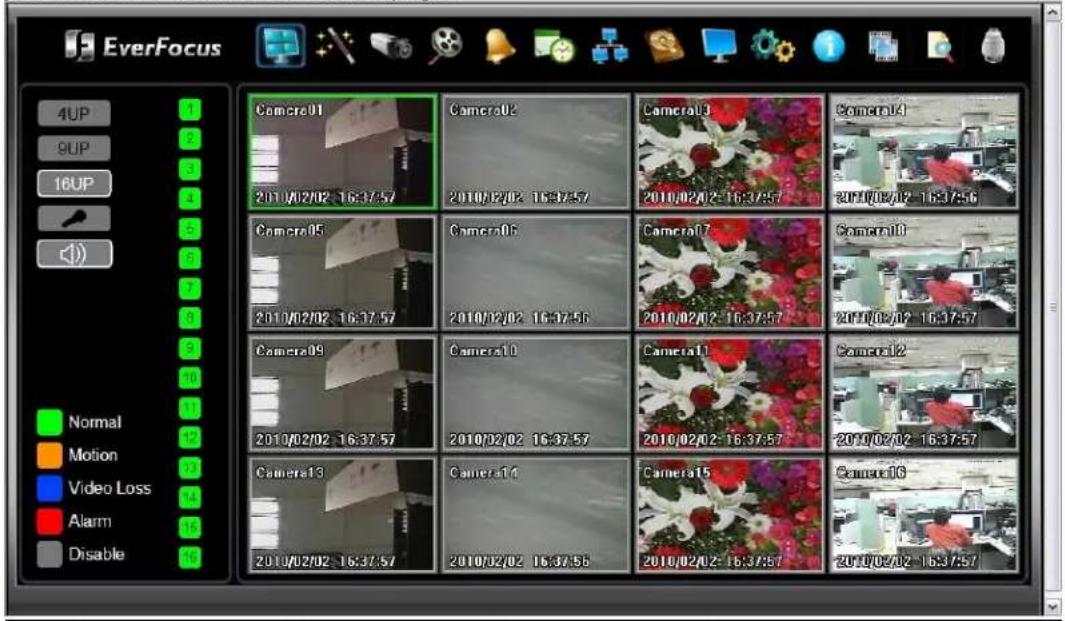Open the blue information icon

tap(829, 47)
